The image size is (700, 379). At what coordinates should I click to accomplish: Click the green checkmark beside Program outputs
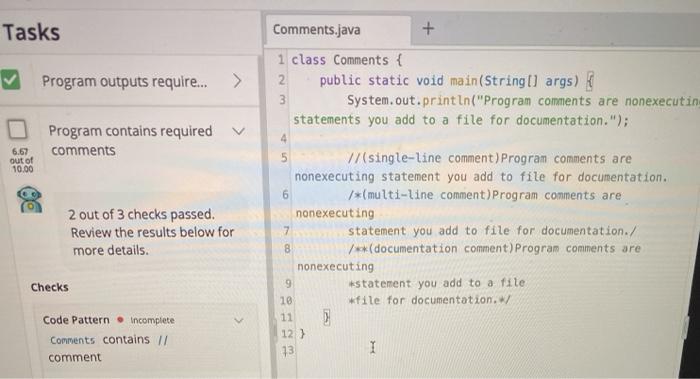pos(10,80)
